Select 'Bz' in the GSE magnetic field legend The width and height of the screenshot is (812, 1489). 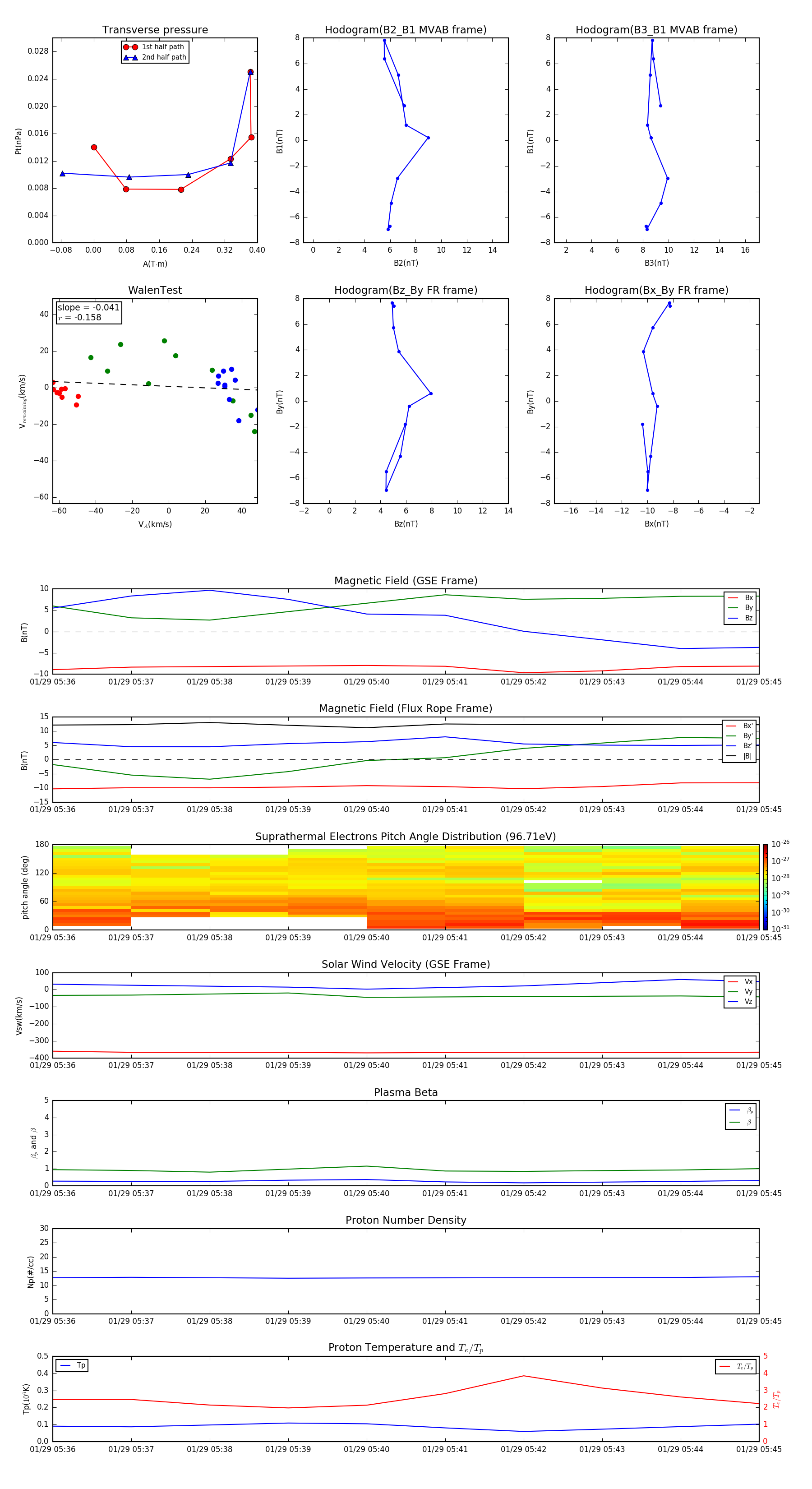pos(740,618)
